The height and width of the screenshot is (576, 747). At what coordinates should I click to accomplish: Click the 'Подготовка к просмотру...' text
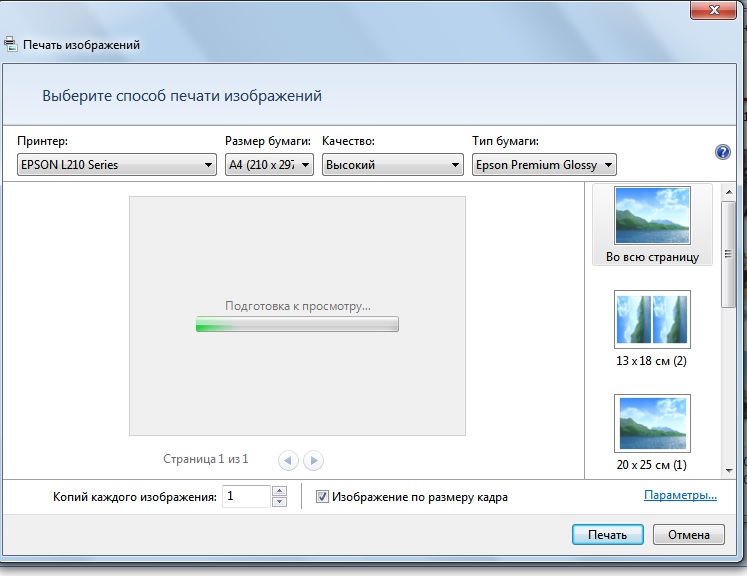point(298,306)
